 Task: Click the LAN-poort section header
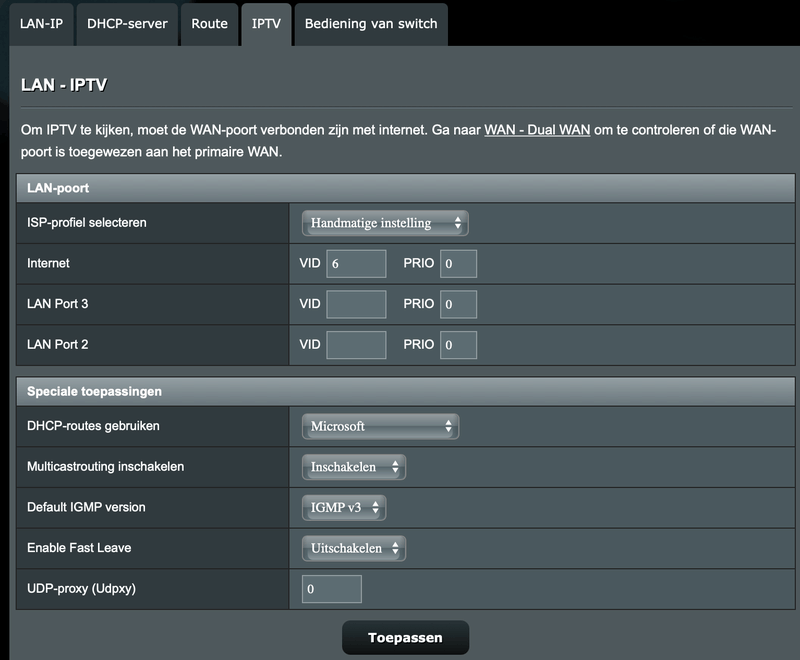tap(406, 188)
